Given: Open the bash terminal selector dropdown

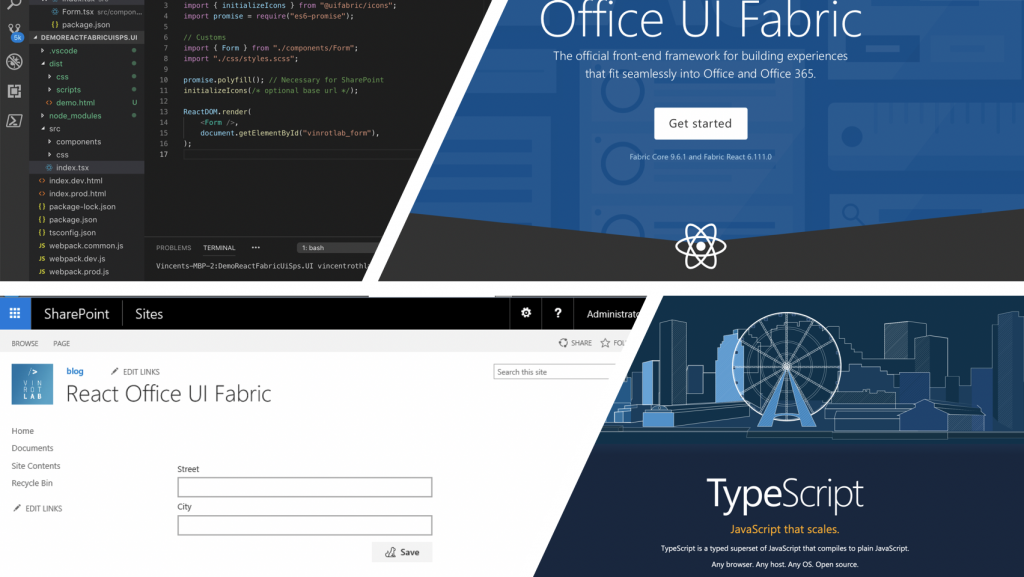Looking at the screenshot, I should (x=335, y=247).
